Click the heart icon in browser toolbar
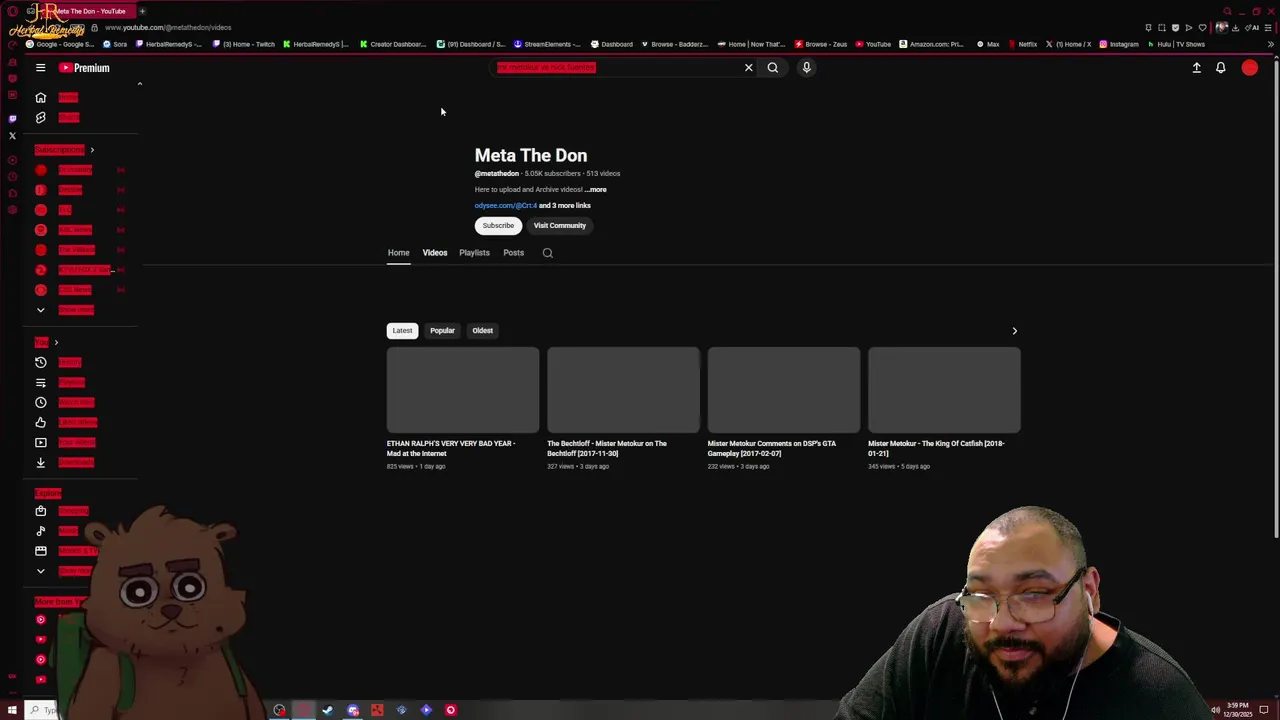The image size is (1280, 720). click(x=1202, y=28)
